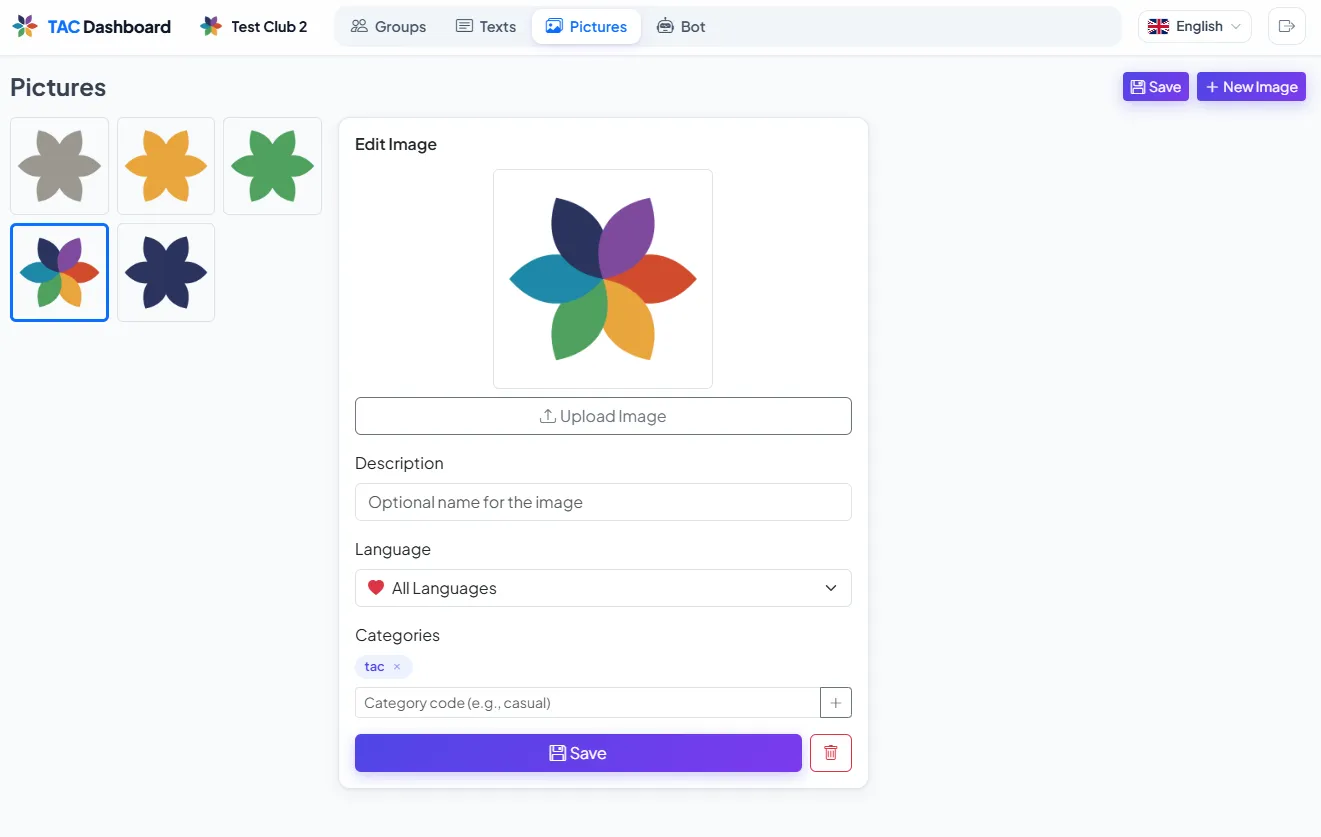Select the multicolor flower thumbnail
This screenshot has height=837, width=1321.
click(60, 272)
